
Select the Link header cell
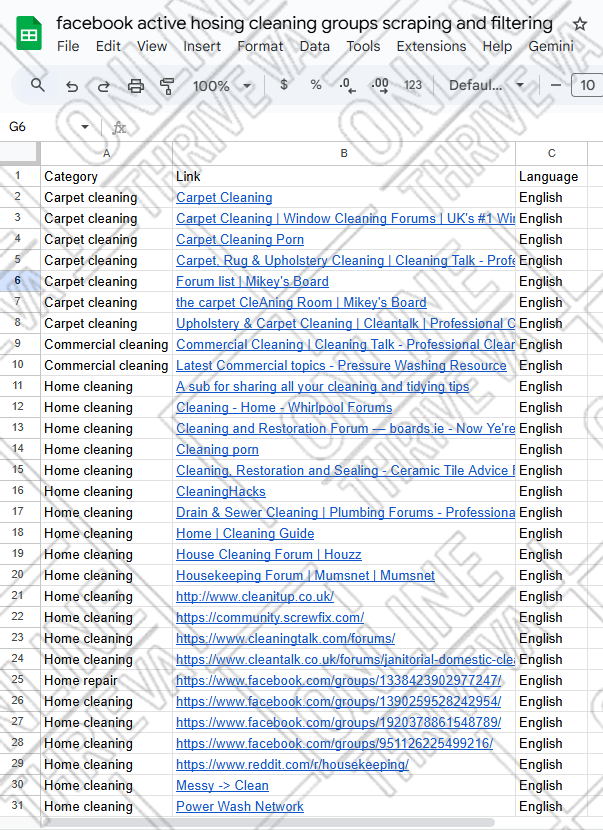[x=344, y=176]
